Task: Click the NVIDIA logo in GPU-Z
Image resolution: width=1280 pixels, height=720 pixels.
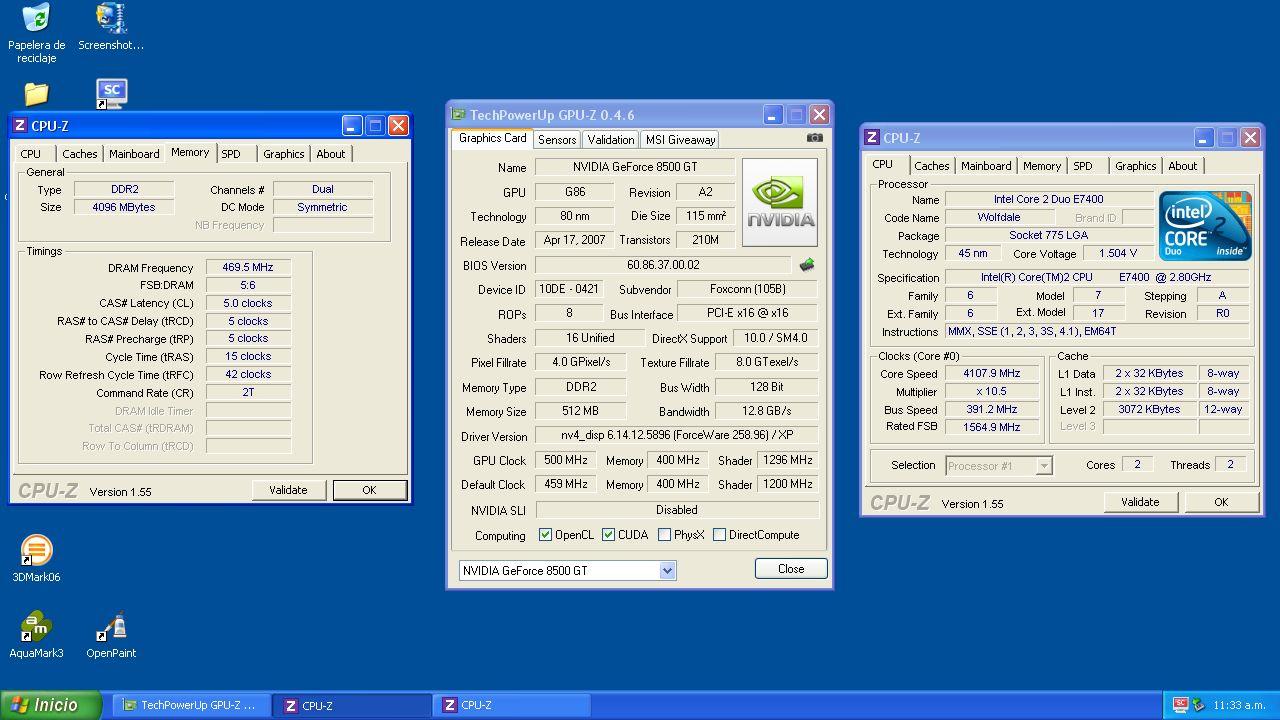Action: click(x=779, y=202)
